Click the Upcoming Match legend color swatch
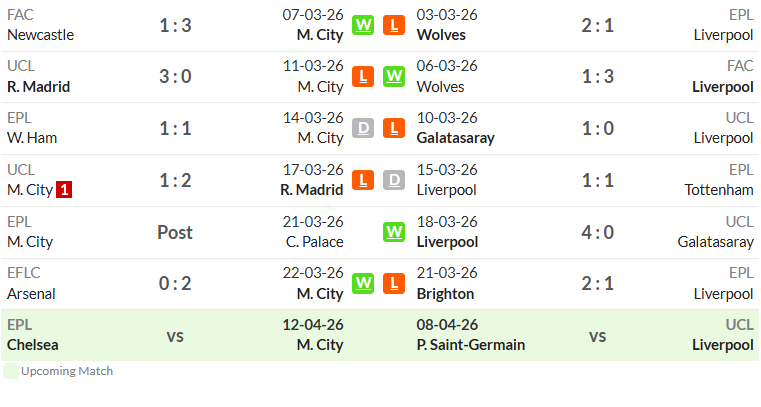This screenshot has height=407, width=761. click(x=11, y=371)
